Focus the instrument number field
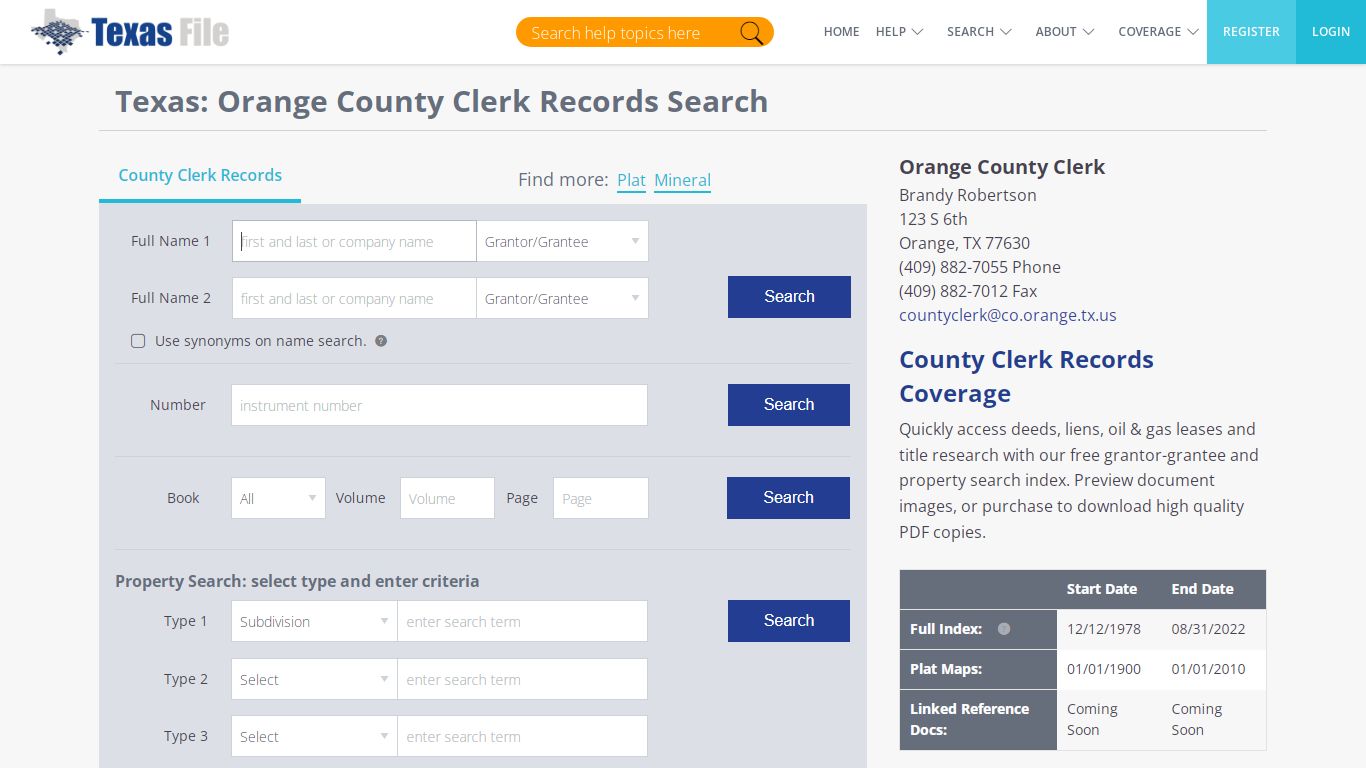Screen dimensions: 1366x768 439,405
